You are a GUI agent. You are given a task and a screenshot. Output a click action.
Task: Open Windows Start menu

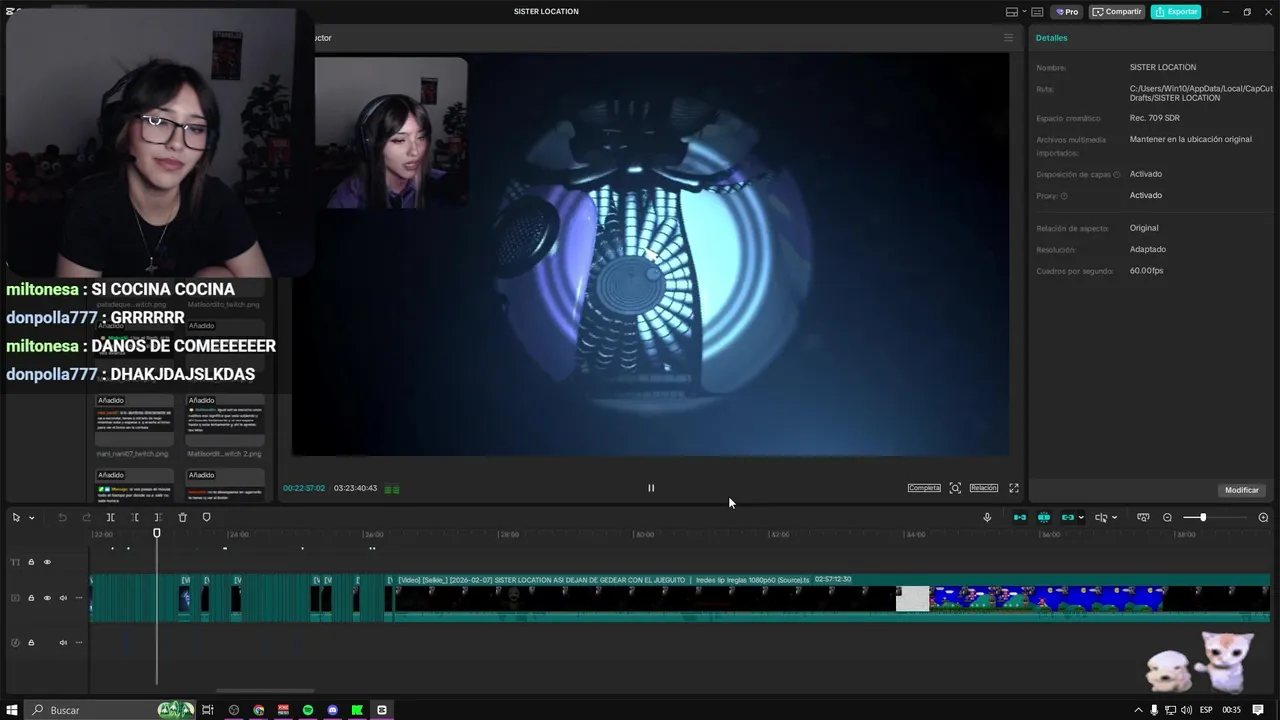pyautogui.click(x=12, y=710)
